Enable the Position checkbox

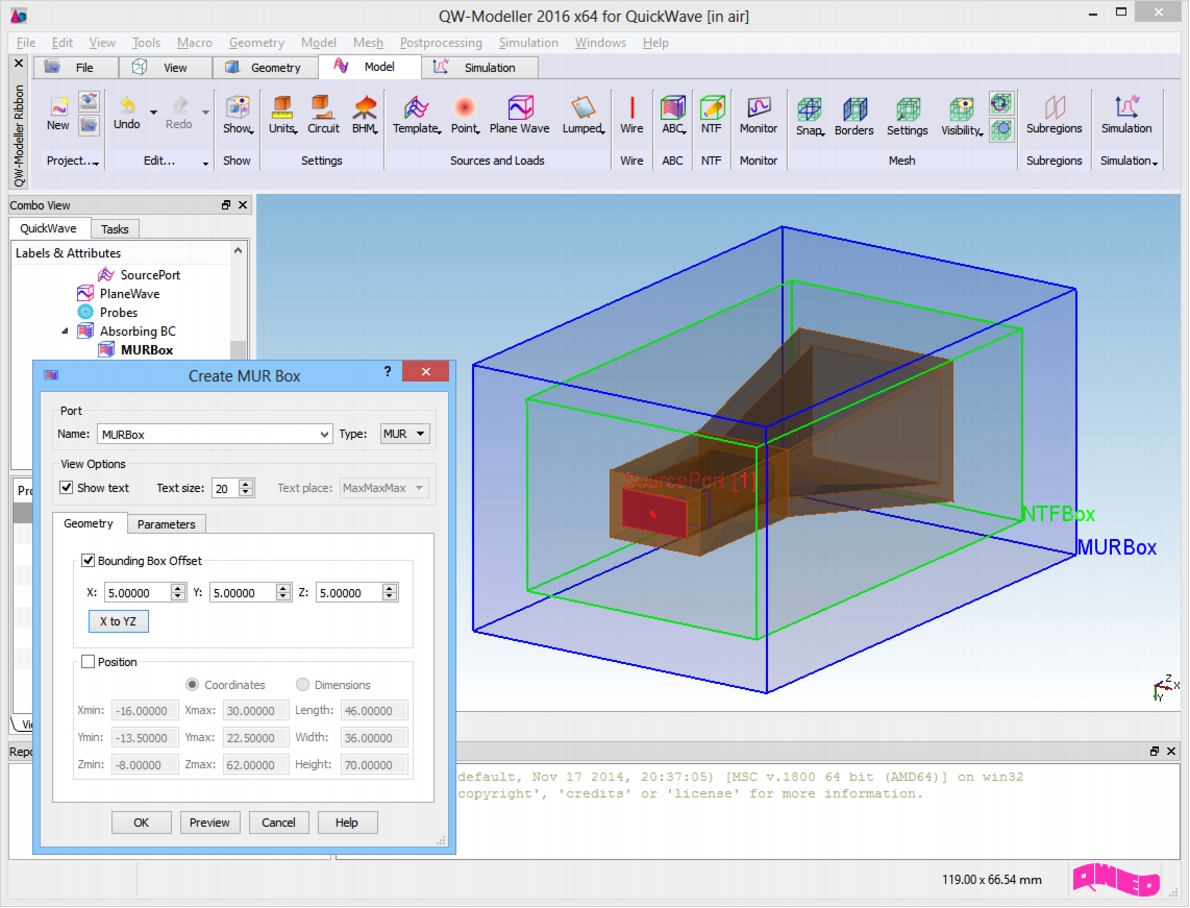point(88,662)
